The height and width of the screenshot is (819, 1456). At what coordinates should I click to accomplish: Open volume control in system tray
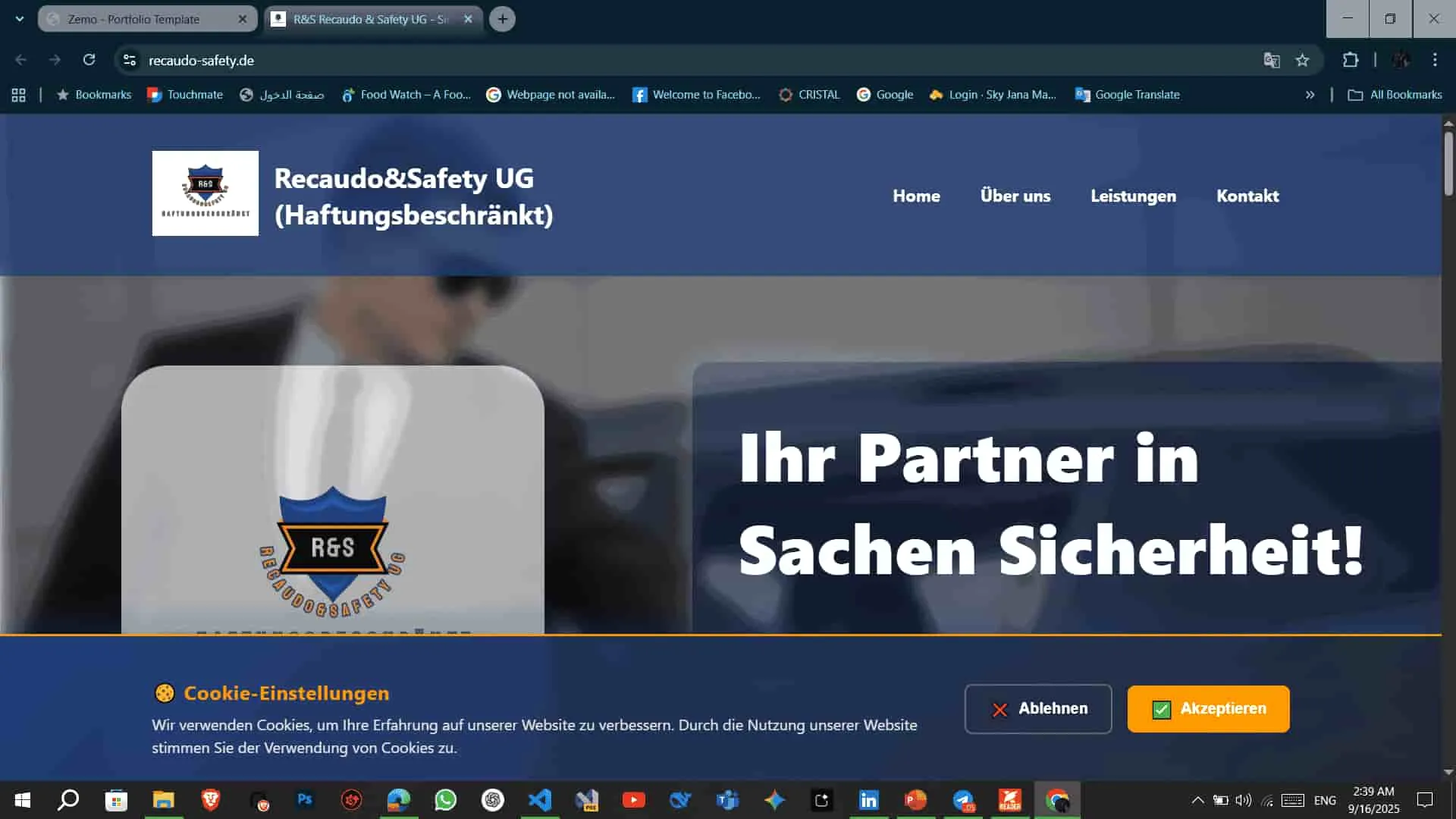1244,800
